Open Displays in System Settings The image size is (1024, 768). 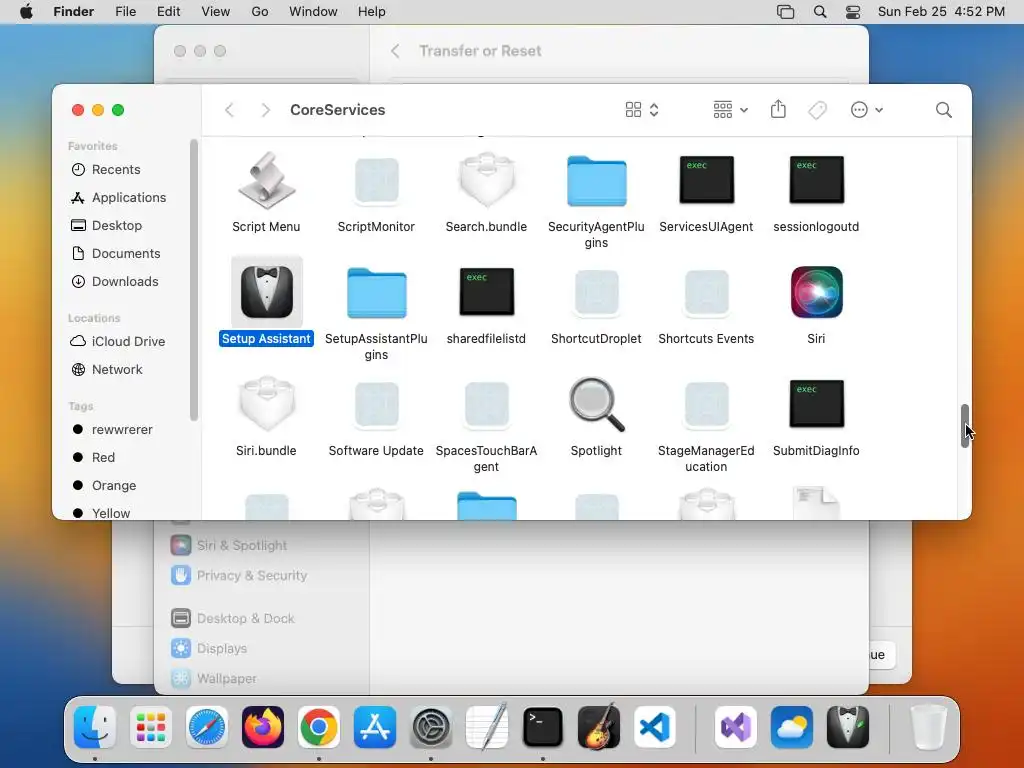[x=208, y=648]
